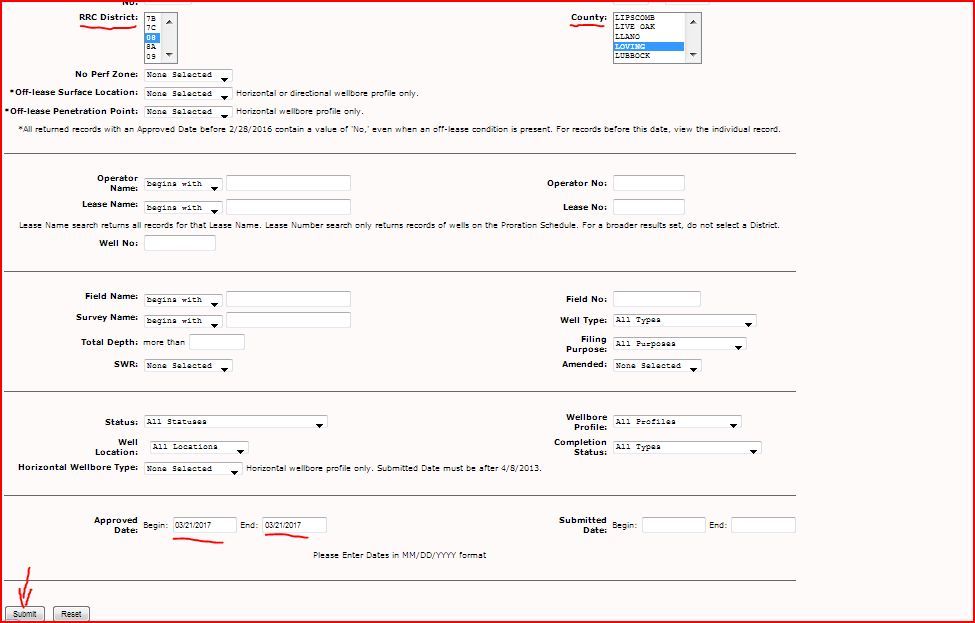Click the Reset button
This screenshot has height=623, width=975.
click(72, 614)
